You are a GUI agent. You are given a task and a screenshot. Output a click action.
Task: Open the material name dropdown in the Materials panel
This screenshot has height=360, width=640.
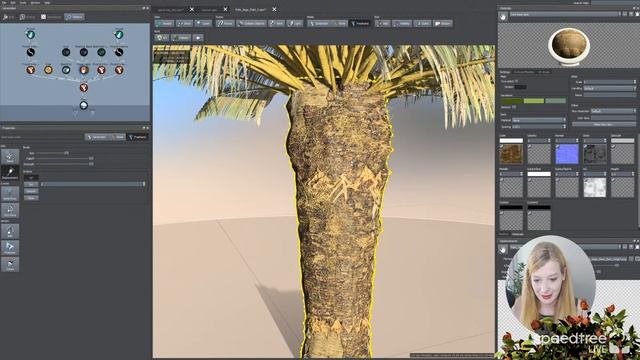[x=565, y=14]
